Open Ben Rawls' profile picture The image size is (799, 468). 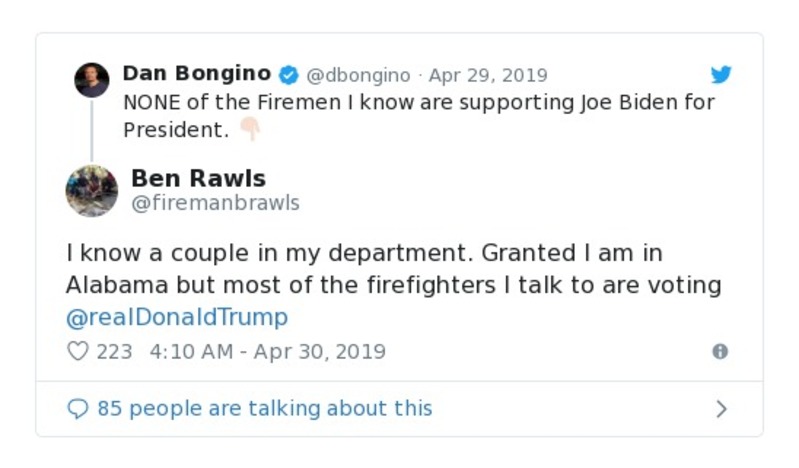pyautogui.click(x=92, y=191)
